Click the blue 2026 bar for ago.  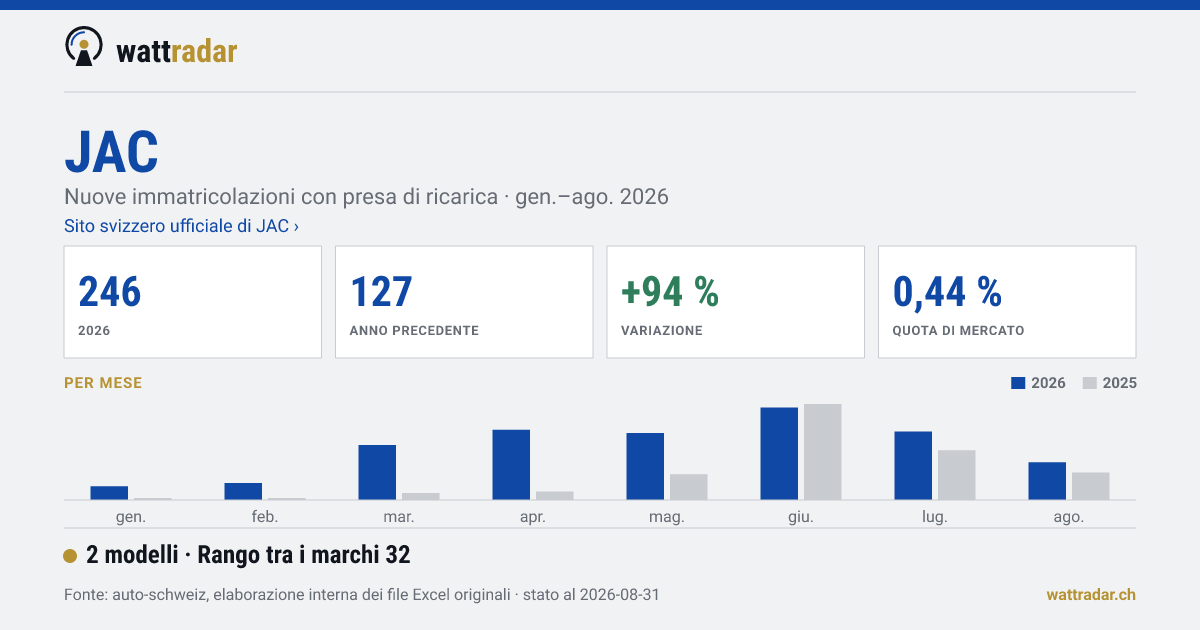tap(1047, 480)
